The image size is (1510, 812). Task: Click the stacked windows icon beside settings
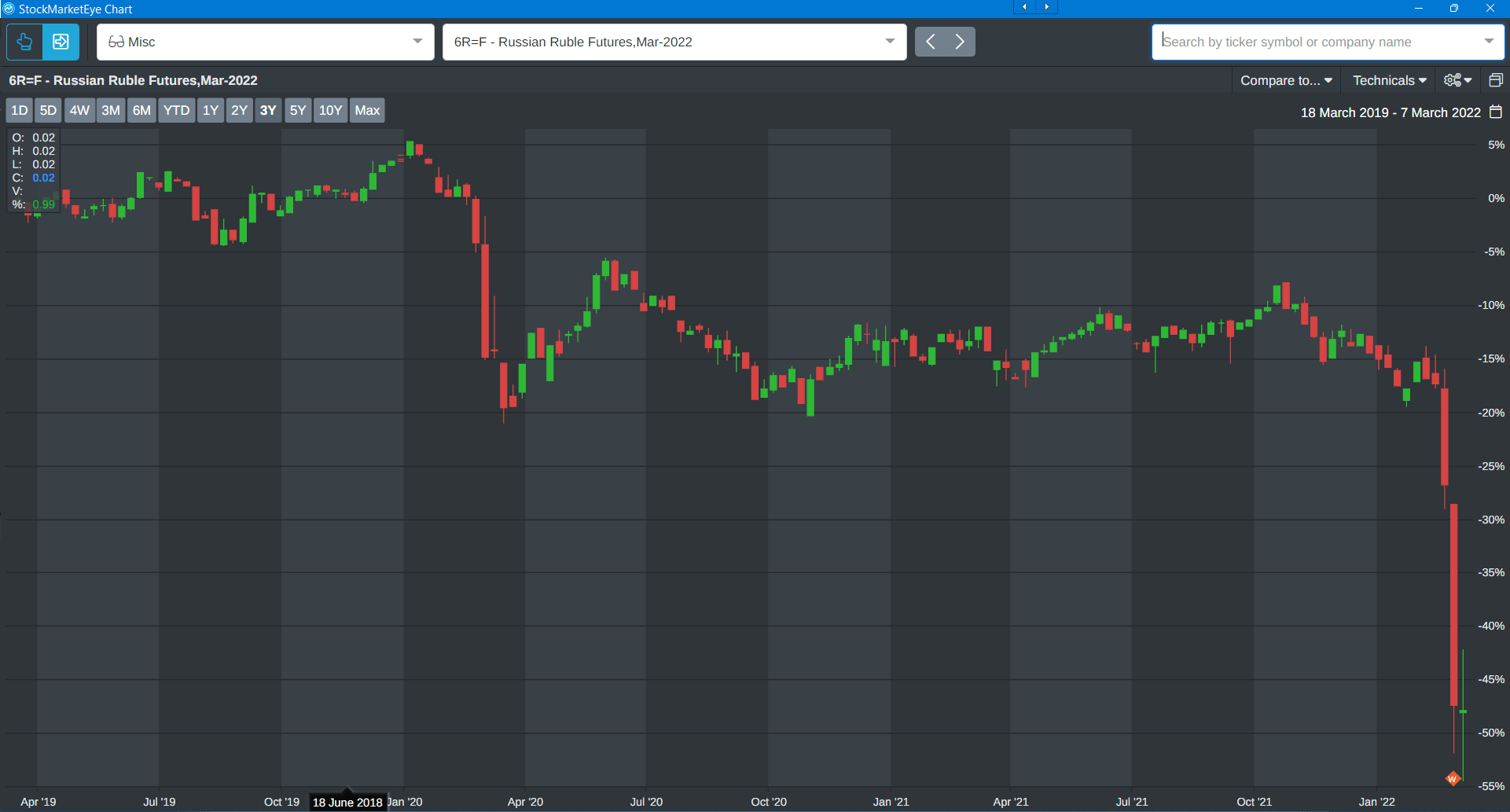click(1495, 80)
